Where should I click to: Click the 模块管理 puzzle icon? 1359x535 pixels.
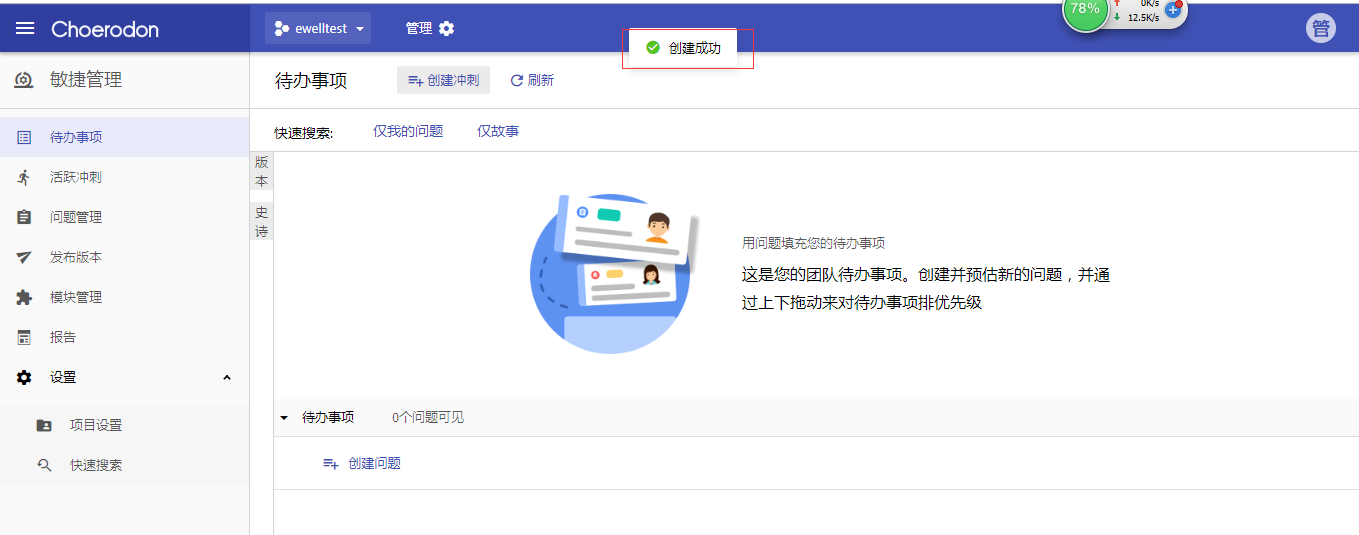[x=24, y=297]
